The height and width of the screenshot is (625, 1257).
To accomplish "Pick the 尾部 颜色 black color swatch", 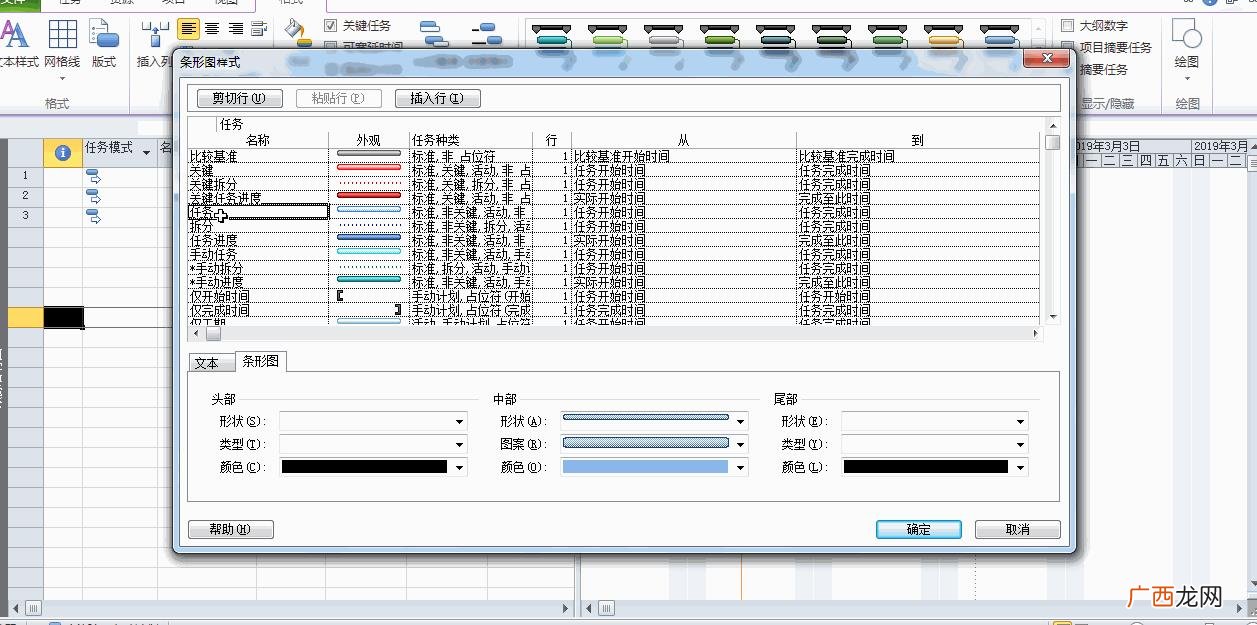I will [x=925, y=467].
